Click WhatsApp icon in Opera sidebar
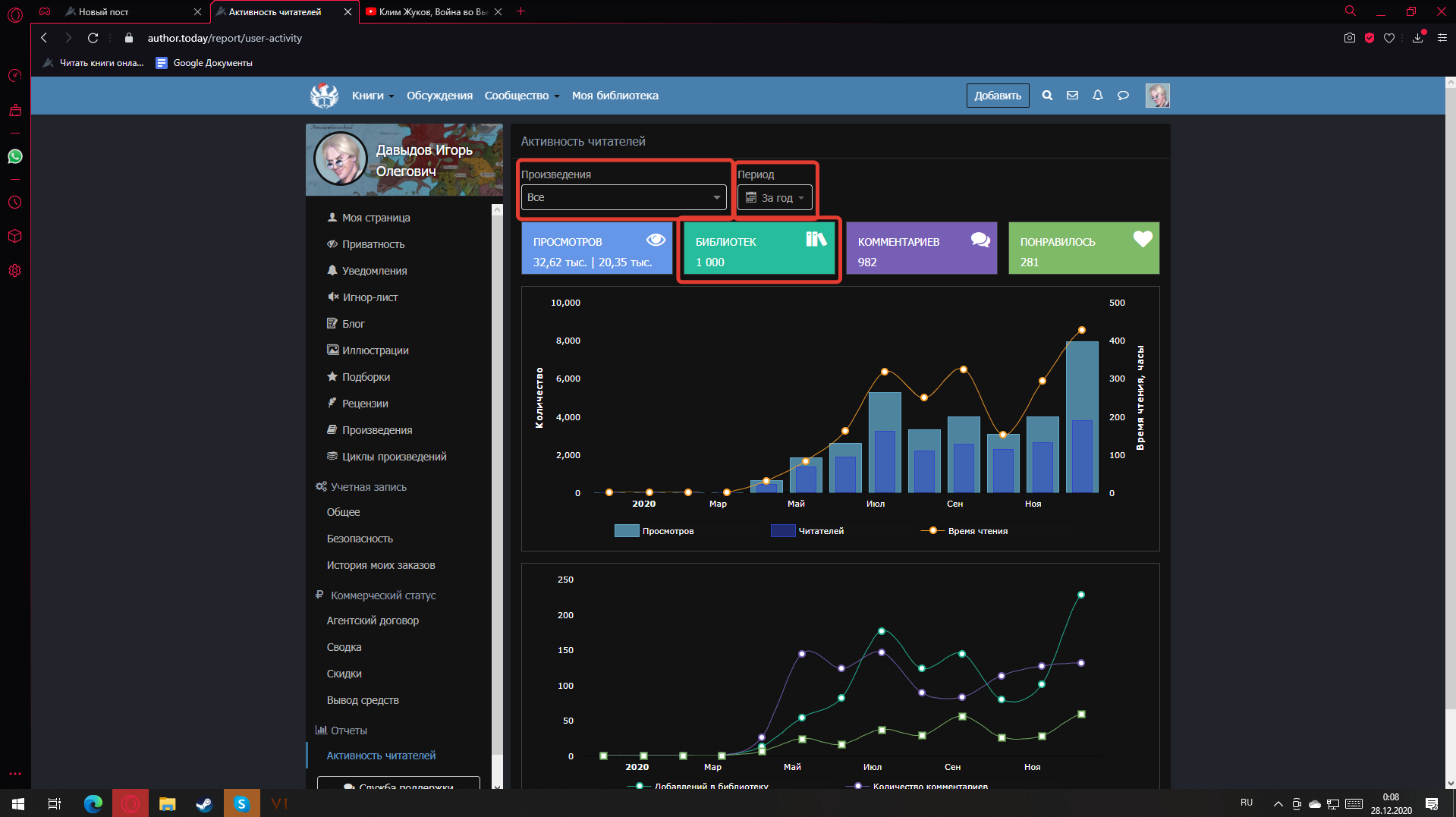The width and height of the screenshot is (1456, 817). pyautogui.click(x=15, y=156)
